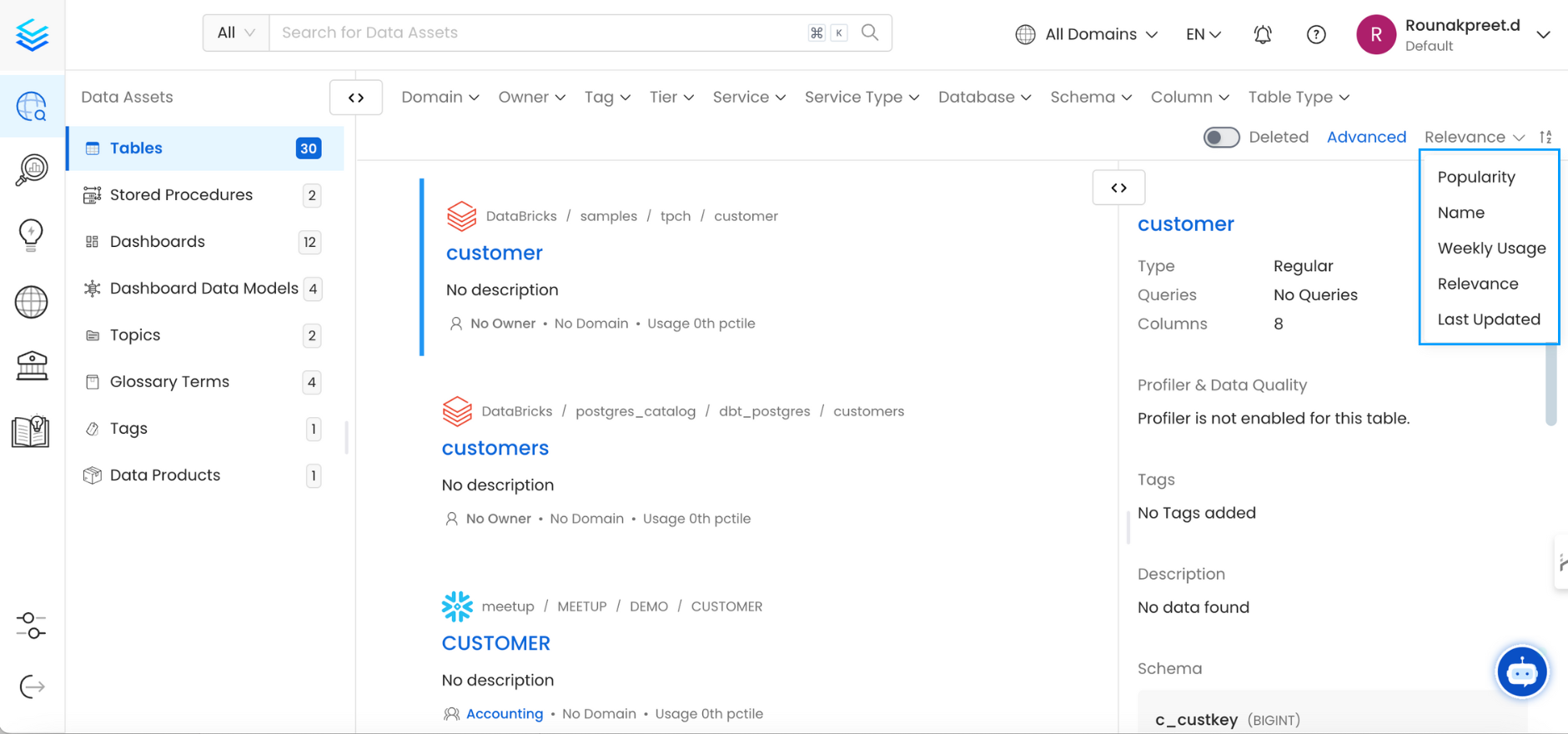
Task: Open the Govern bank building icon
Action: tap(32, 365)
